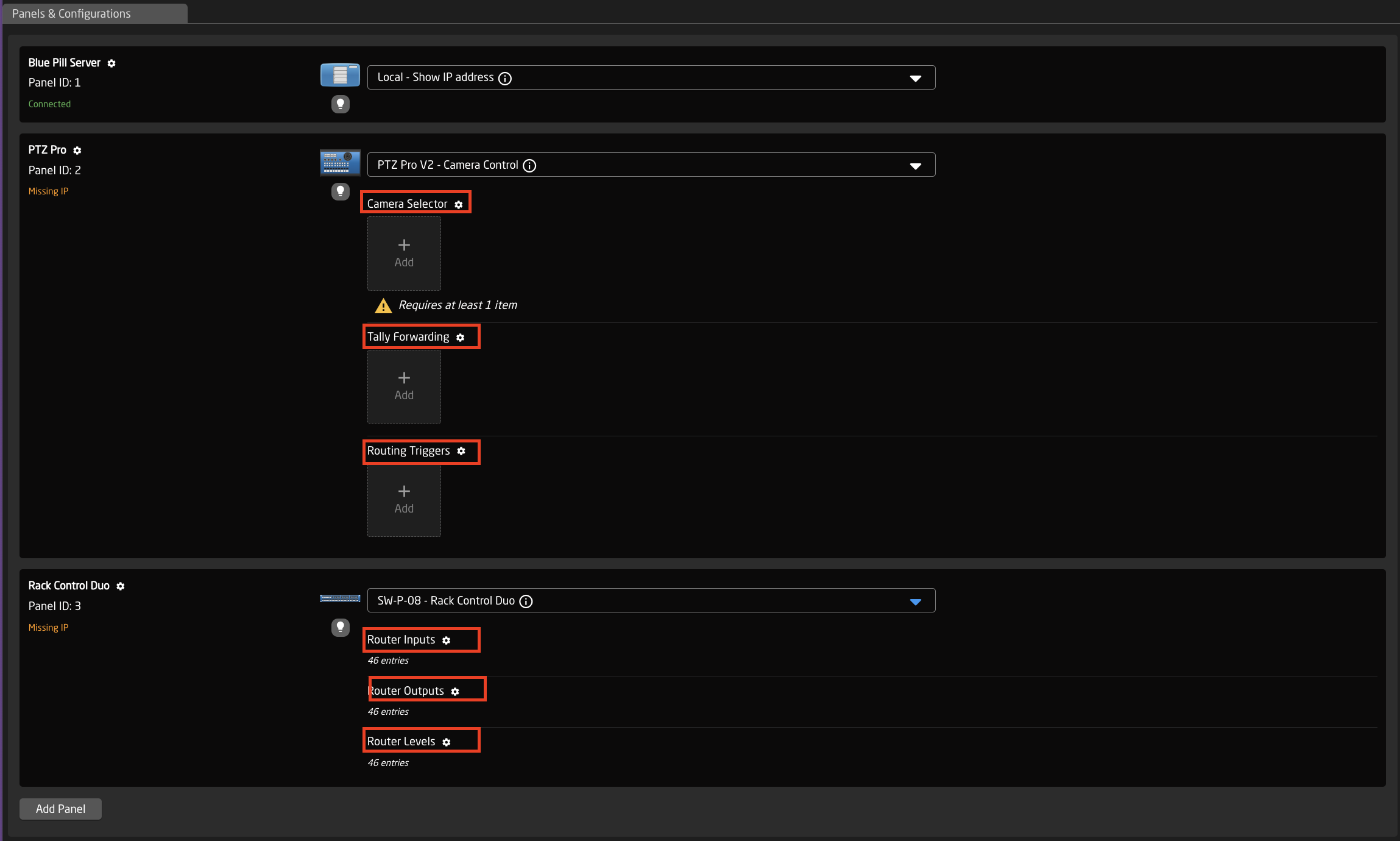Click the lightbulb icon for Rack Control Duo

341,628
